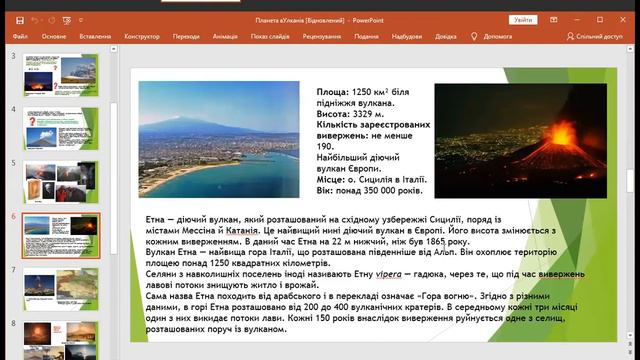640x360 pixels.
Task: Open the Надбудови tab
Action: 407,36
